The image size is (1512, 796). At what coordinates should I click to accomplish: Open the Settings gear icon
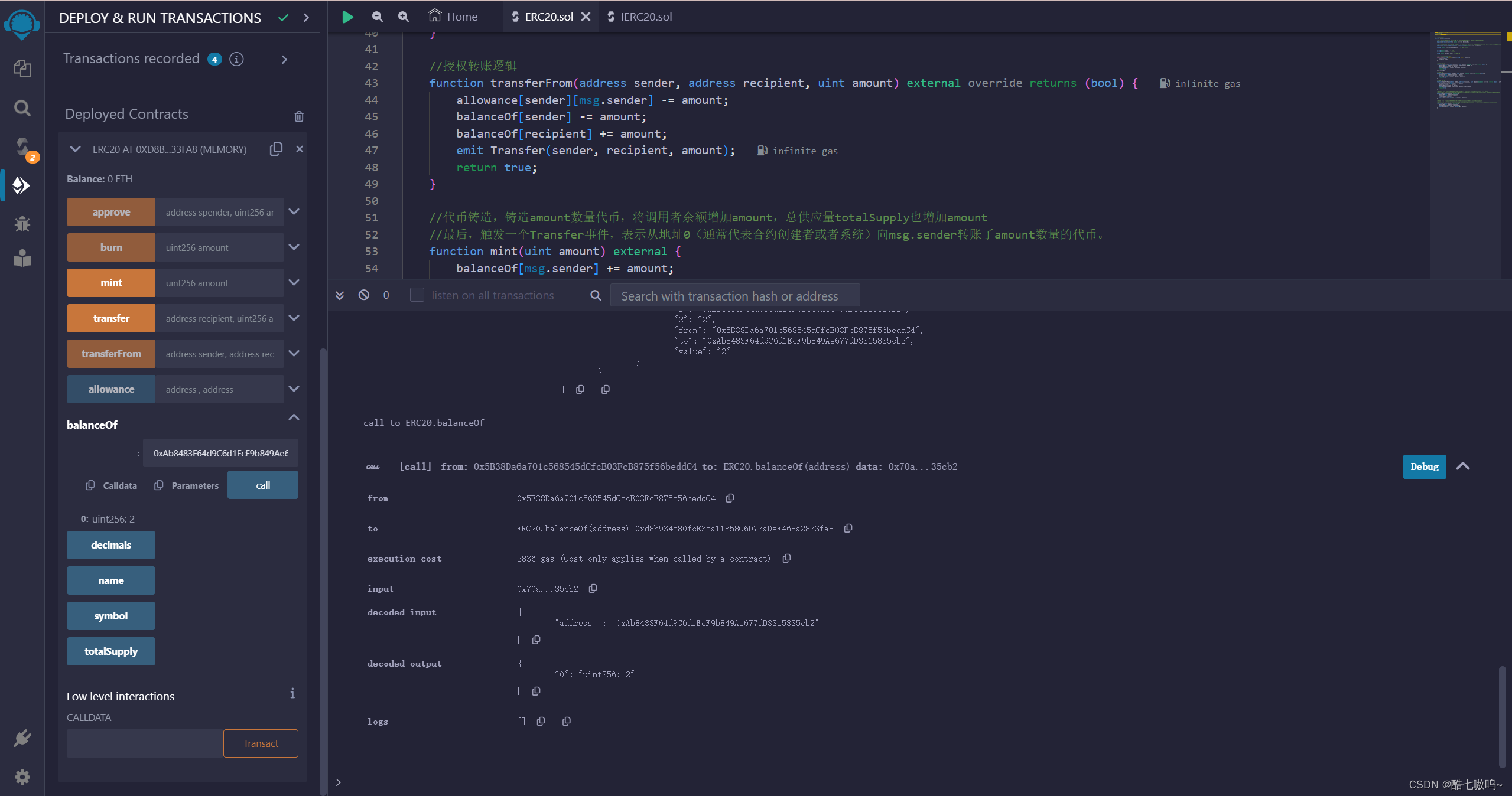click(x=22, y=777)
